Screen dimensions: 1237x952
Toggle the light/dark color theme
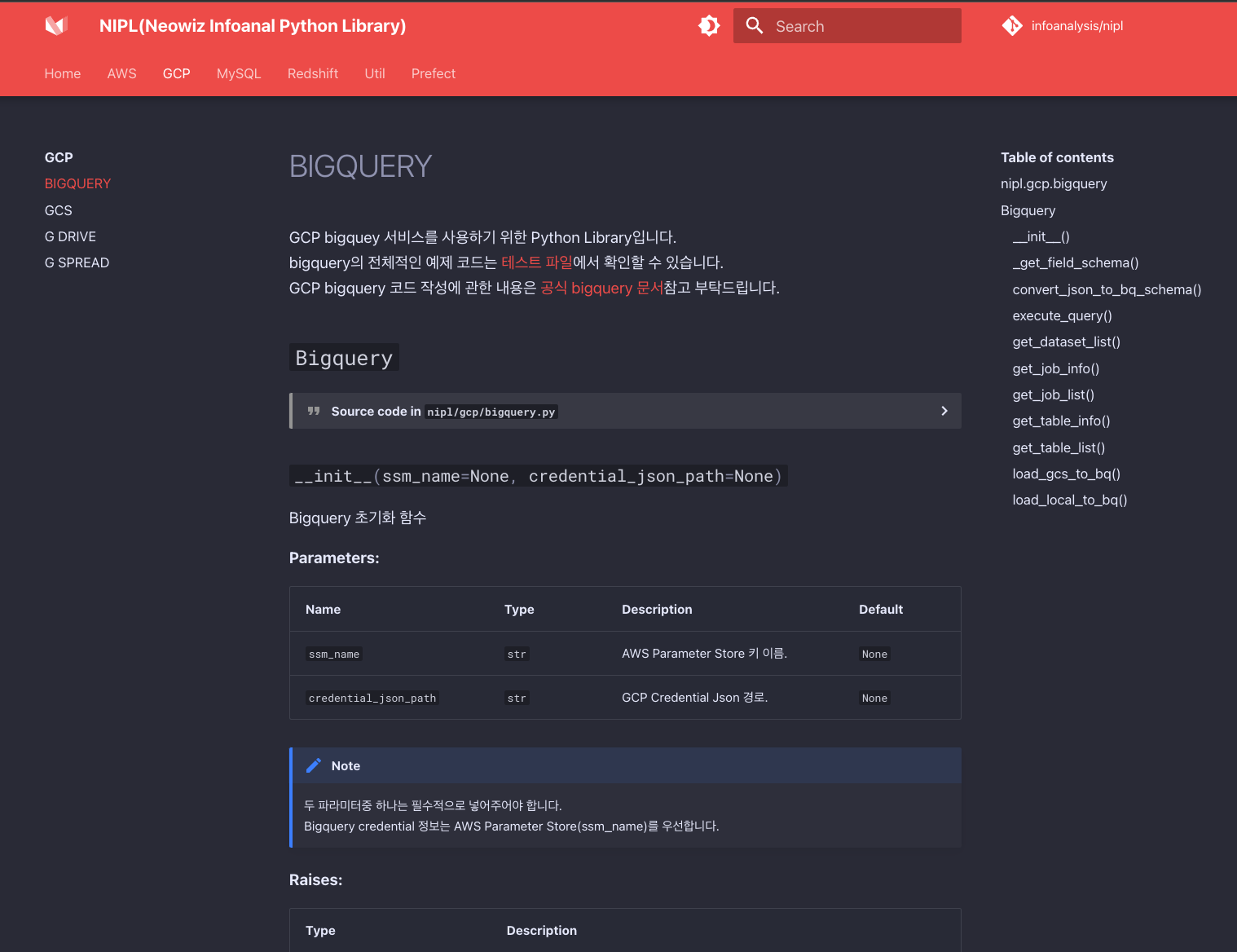point(709,26)
